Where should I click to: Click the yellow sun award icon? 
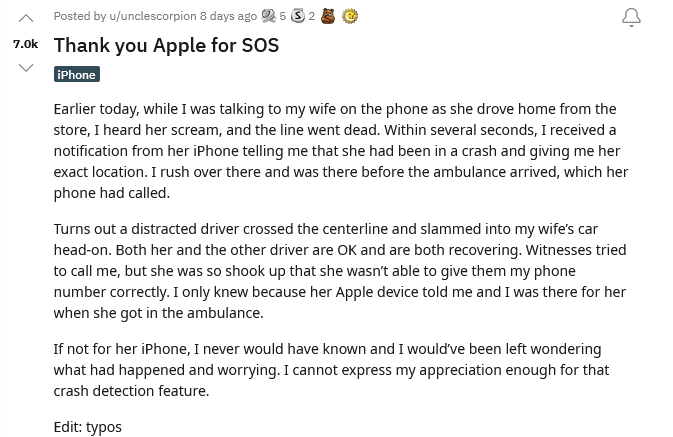350,16
